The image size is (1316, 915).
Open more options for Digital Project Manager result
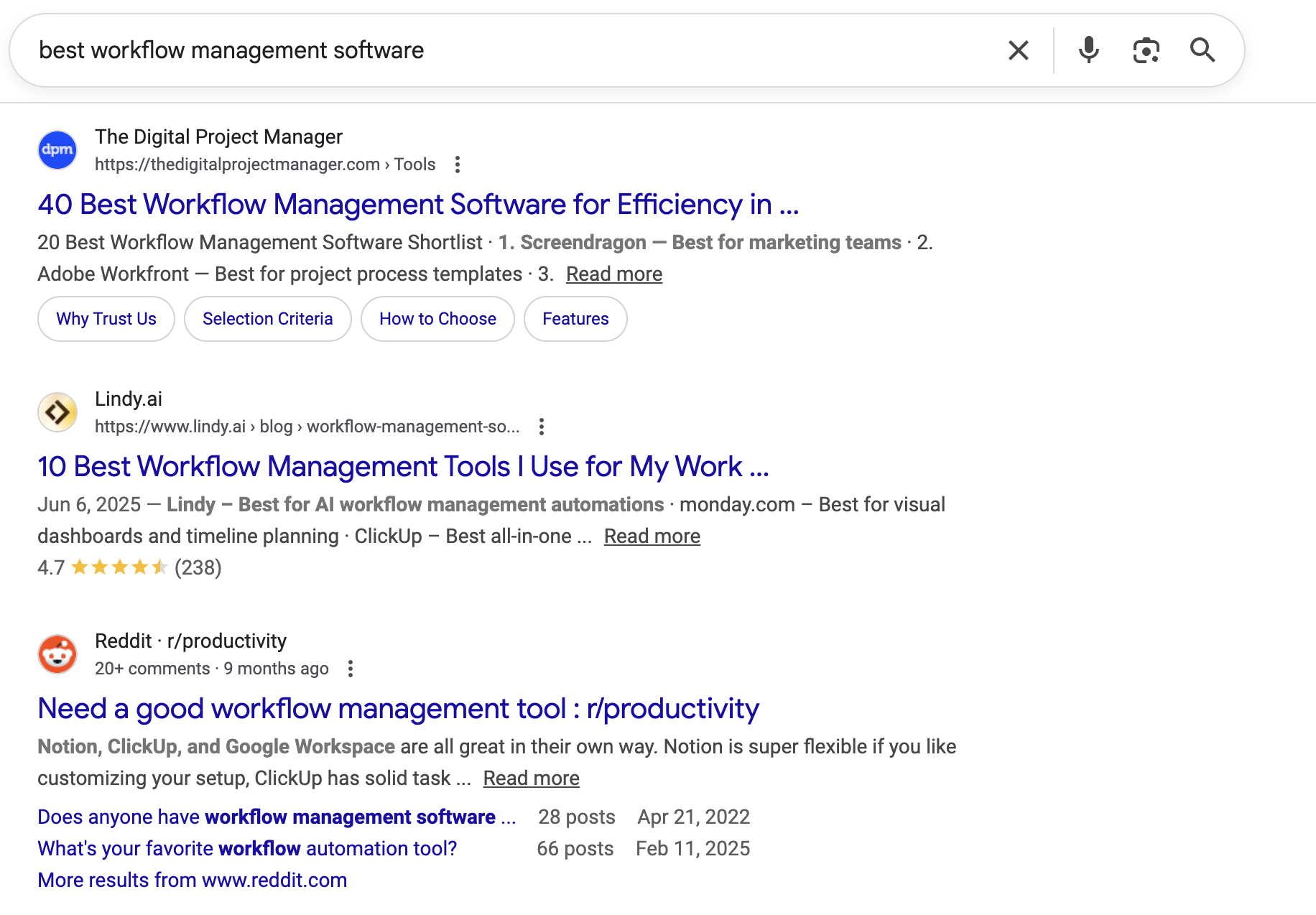tap(458, 165)
